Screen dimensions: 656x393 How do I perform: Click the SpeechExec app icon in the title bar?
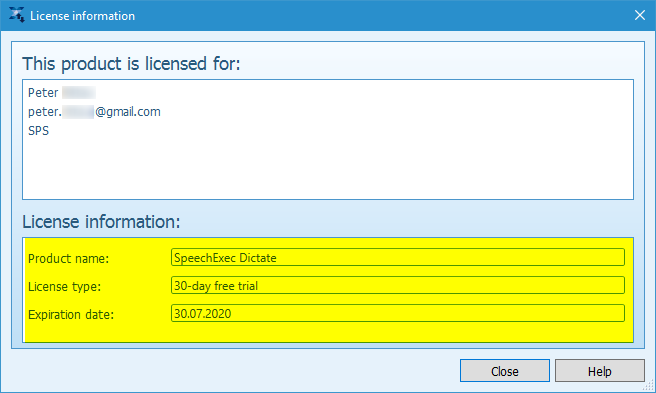coord(16,15)
